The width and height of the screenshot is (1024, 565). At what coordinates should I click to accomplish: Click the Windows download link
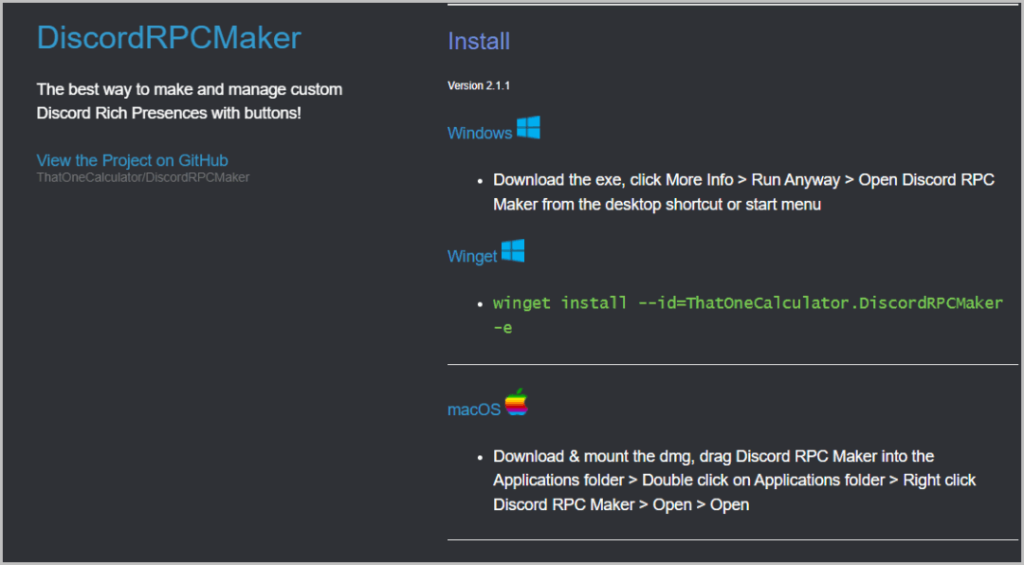pyautogui.click(x=479, y=133)
